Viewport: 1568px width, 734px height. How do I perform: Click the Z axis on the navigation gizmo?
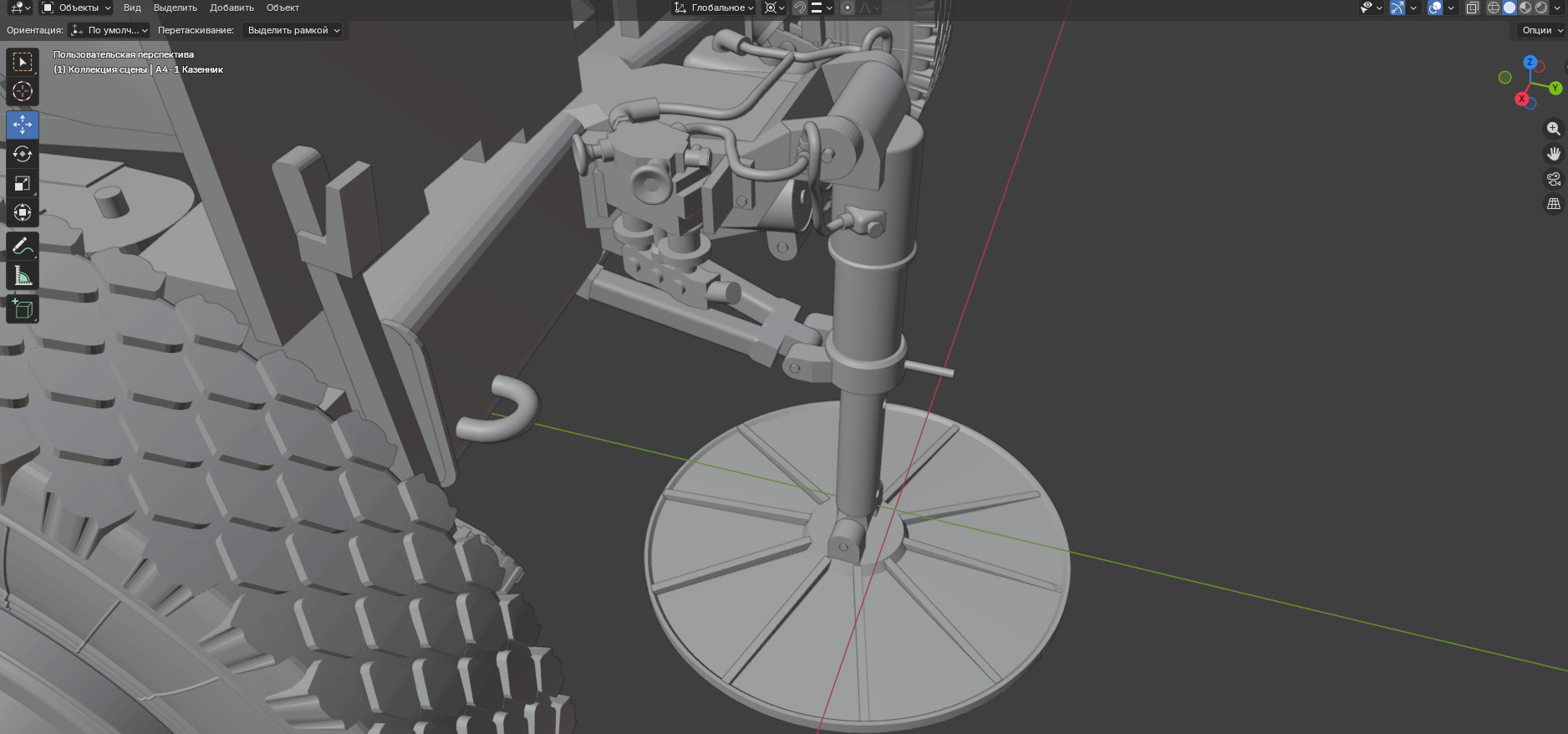click(1530, 62)
